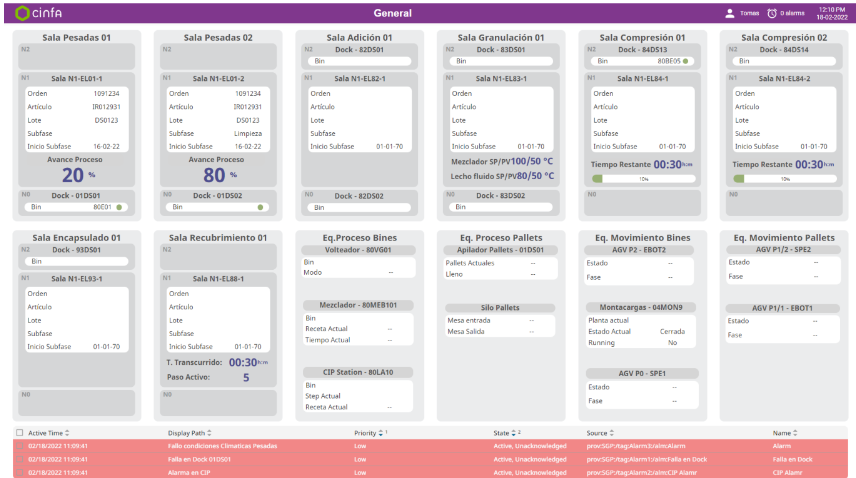Click Falla en Dock name cell
The height and width of the screenshot is (478, 856).
click(792, 459)
